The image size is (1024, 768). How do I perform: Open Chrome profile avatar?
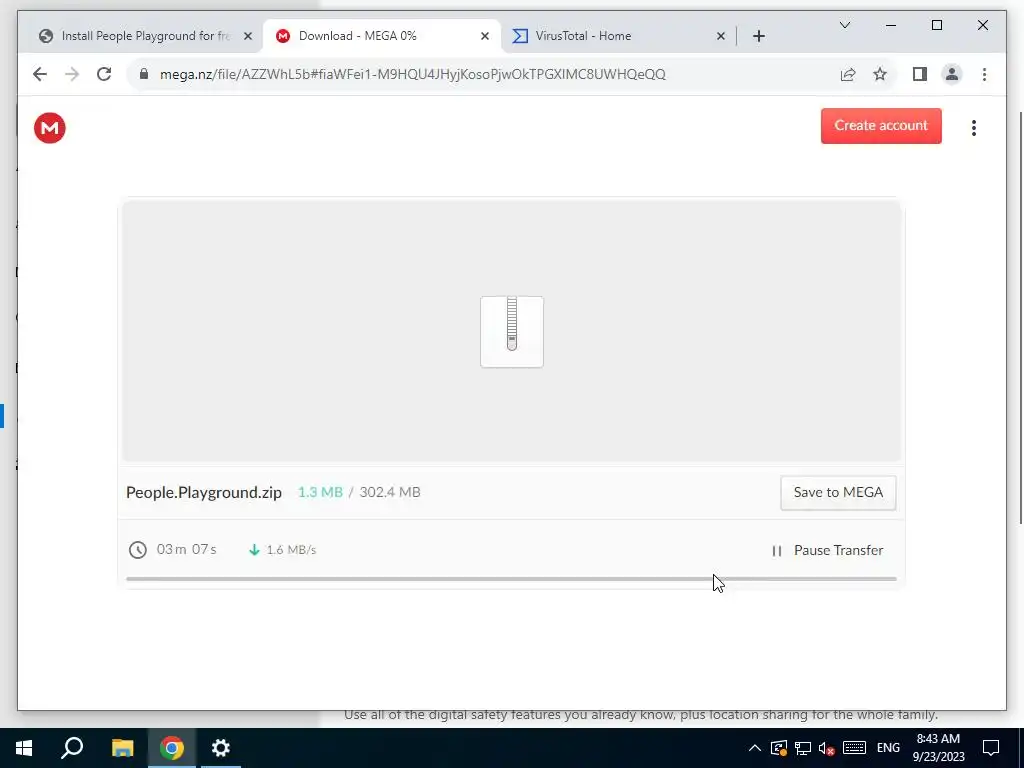coord(952,74)
